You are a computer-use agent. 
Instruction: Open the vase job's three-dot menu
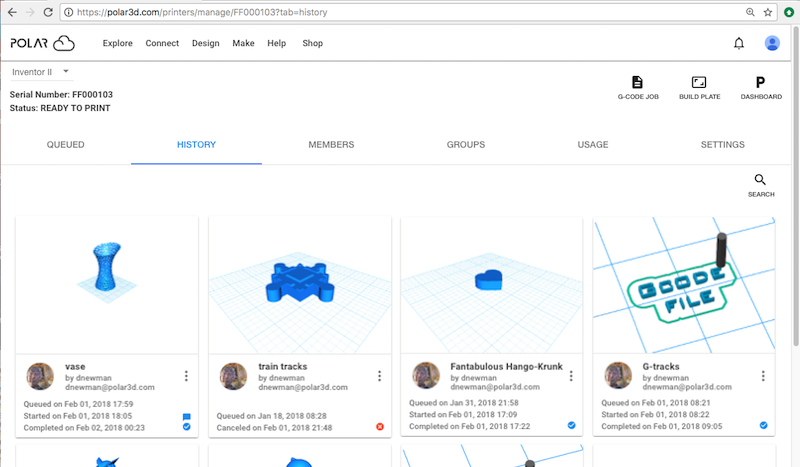tap(186, 376)
